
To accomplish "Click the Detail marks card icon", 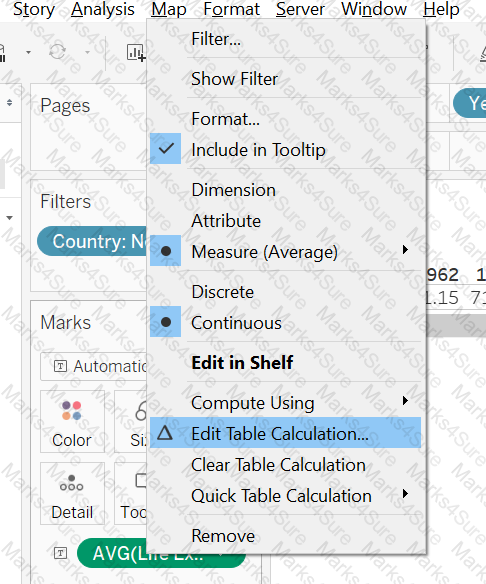I will pyautogui.click(x=72, y=483).
